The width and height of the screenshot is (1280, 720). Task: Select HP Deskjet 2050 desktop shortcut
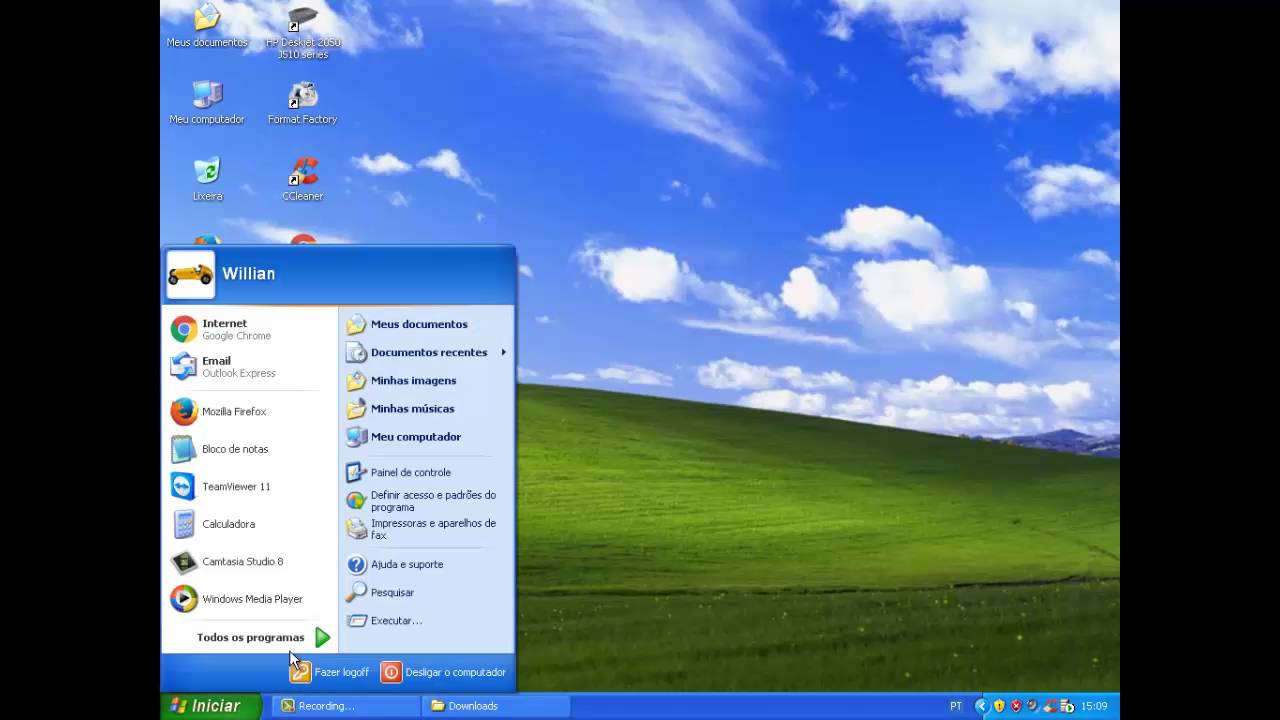(303, 32)
